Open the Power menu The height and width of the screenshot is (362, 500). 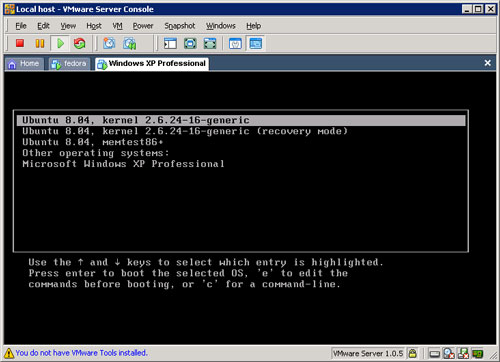(143, 26)
